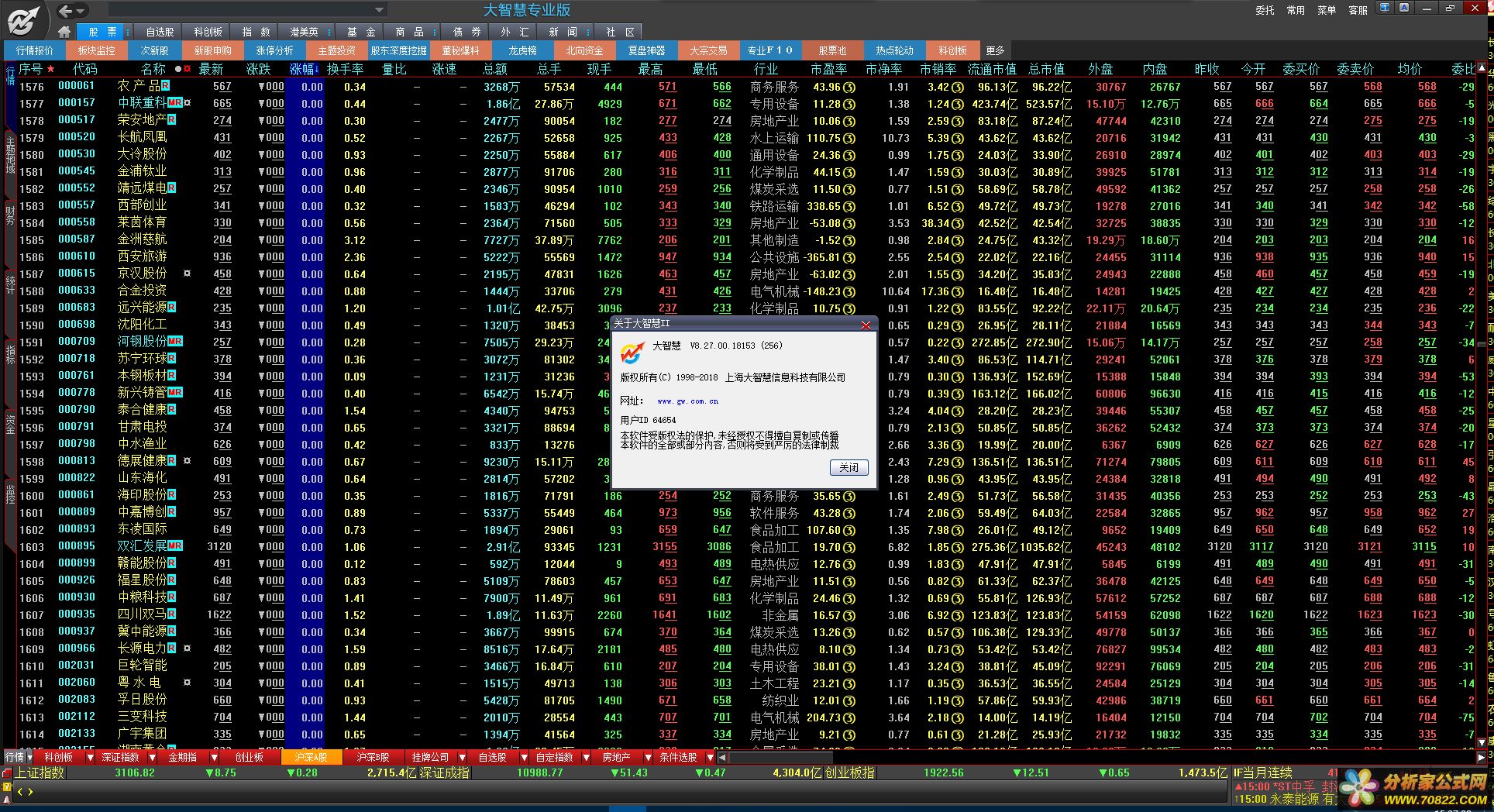Open the 新闻 tab submenu dots
The width and height of the screenshot is (1494, 812).
589,32
